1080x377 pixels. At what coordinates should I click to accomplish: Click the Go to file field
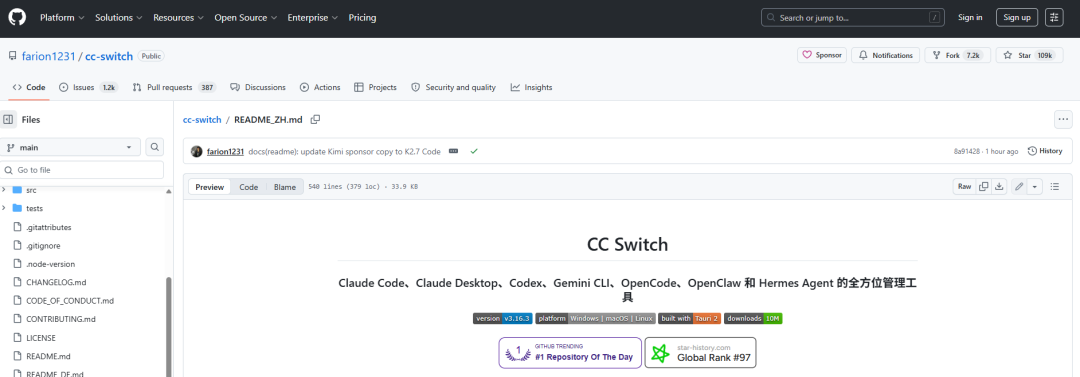(82, 170)
